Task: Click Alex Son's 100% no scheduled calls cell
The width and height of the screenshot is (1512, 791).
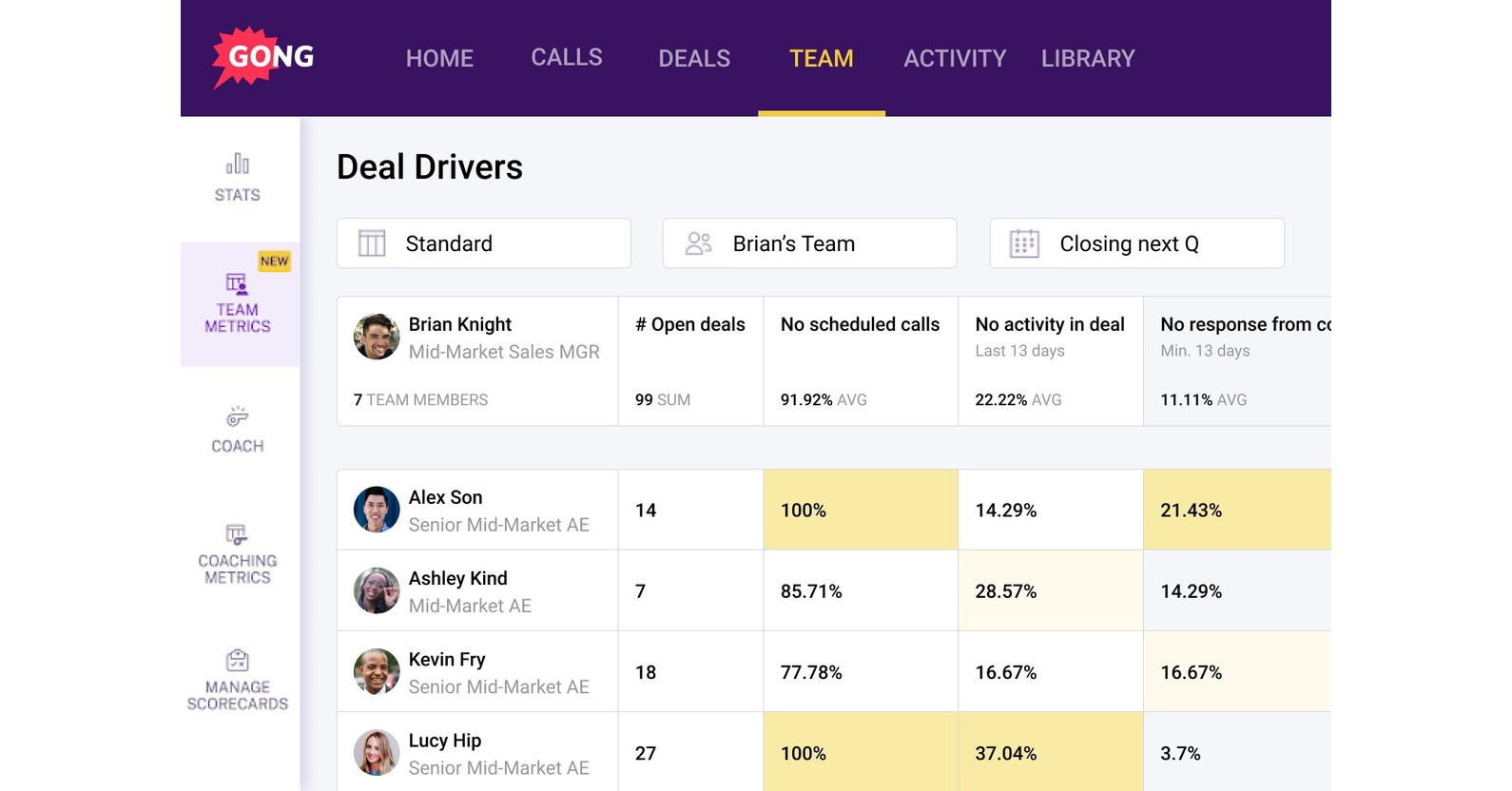Action: (x=861, y=510)
